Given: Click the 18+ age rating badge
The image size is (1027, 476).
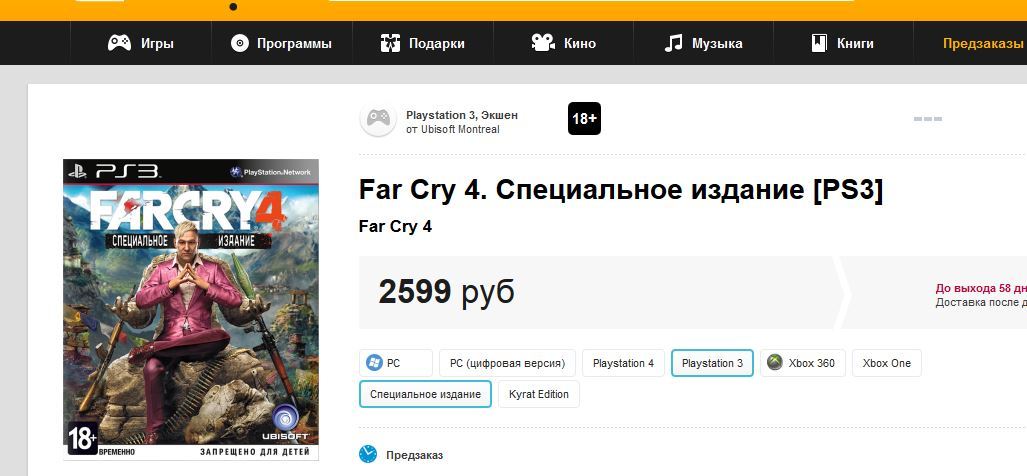Looking at the screenshot, I should [x=584, y=119].
